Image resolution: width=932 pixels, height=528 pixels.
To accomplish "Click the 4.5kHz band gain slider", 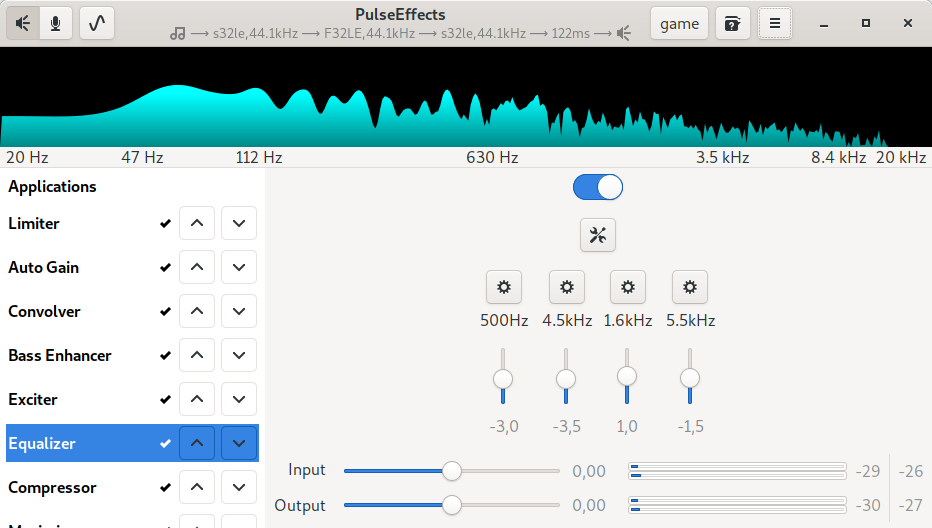I will (566, 377).
